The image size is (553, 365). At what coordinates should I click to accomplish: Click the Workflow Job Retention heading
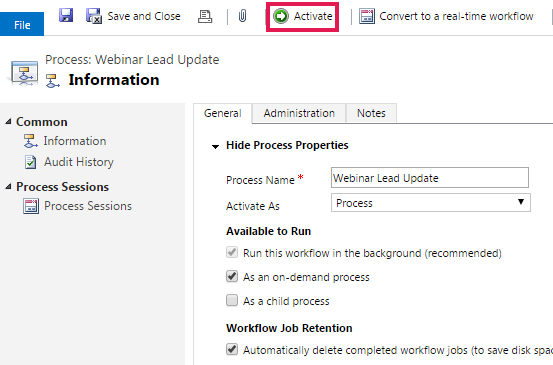(x=289, y=328)
